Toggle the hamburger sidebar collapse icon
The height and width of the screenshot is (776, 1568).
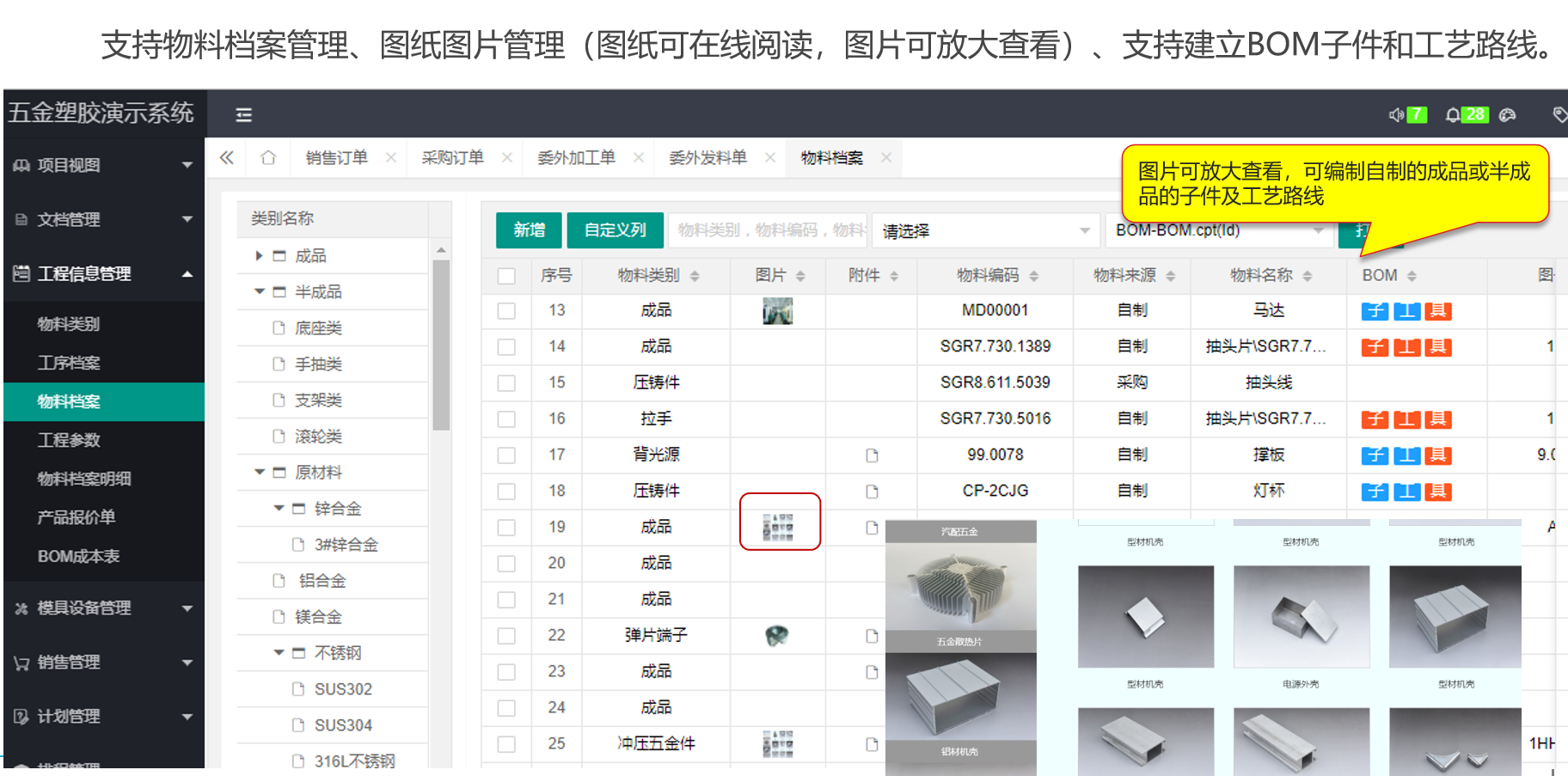click(244, 114)
